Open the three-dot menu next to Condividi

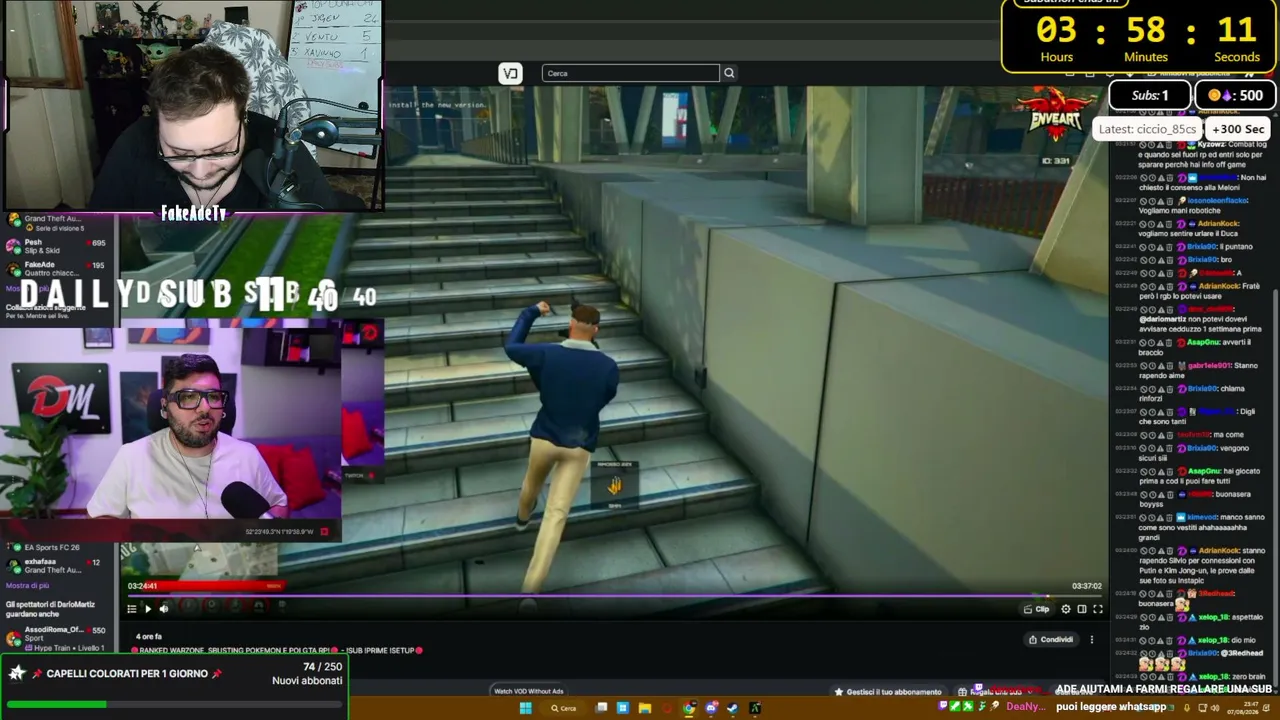pyautogui.click(x=1092, y=640)
